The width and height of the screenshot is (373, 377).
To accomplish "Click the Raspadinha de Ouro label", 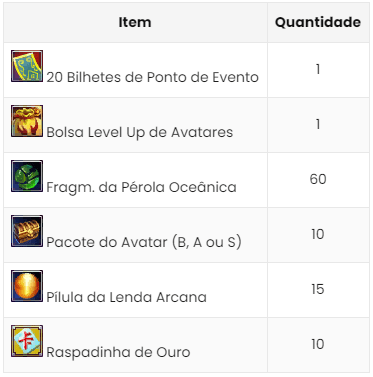I will pyautogui.click(x=118, y=352).
